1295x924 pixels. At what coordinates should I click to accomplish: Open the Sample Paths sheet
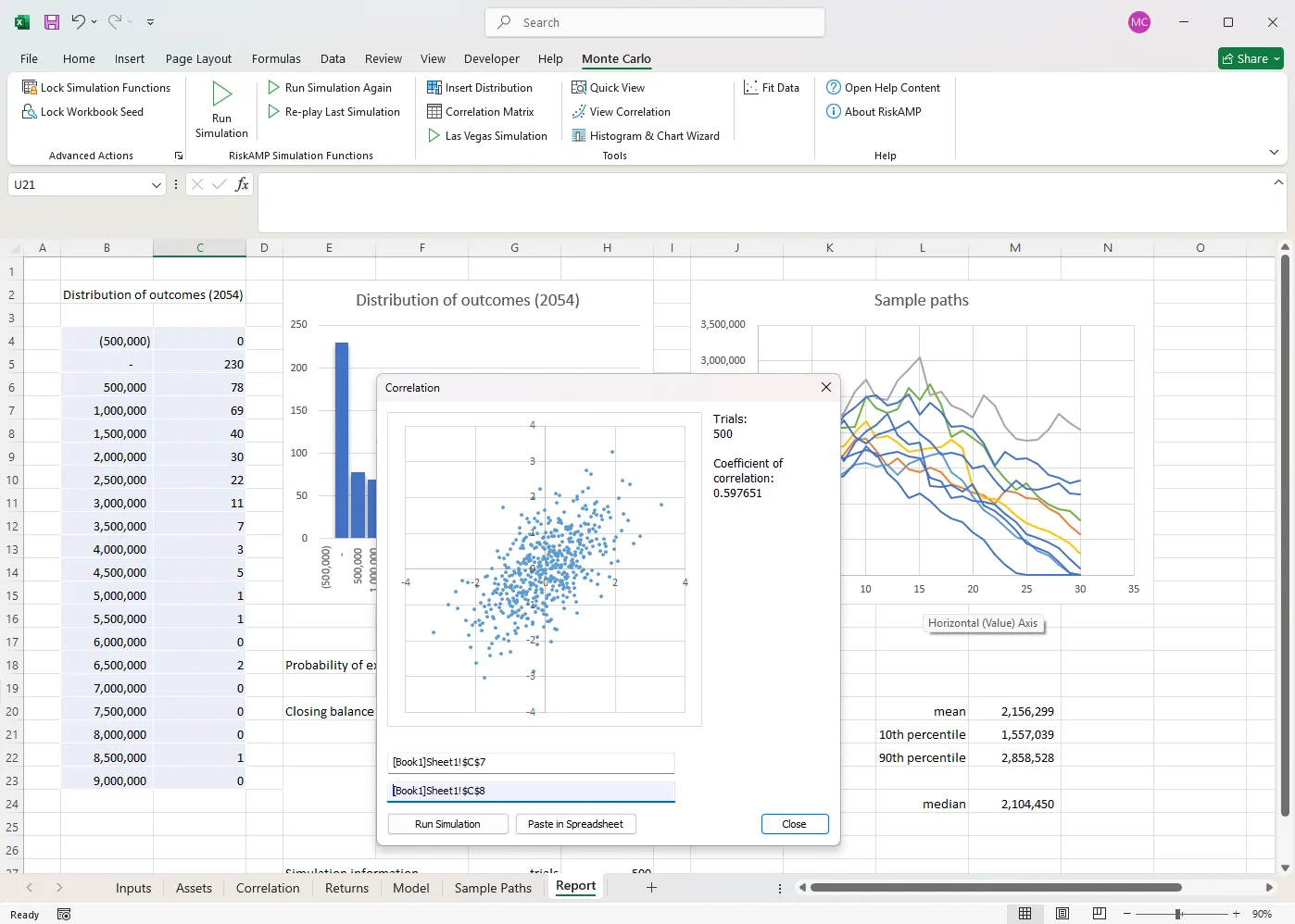(x=492, y=887)
